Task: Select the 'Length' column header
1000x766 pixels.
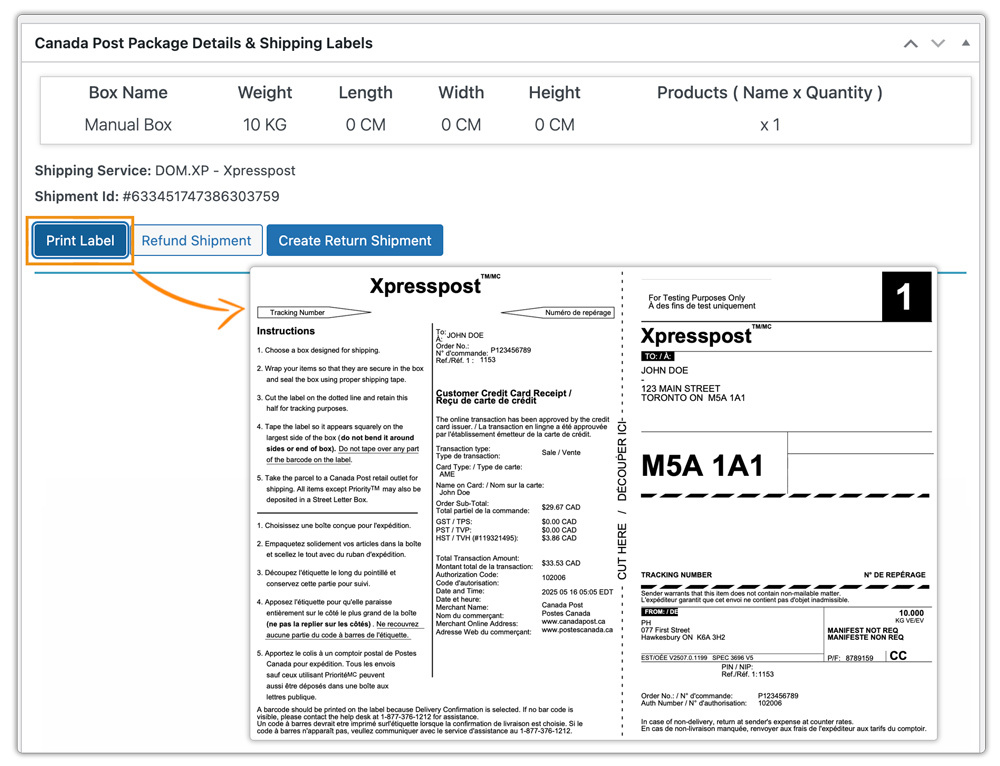Action: tap(365, 92)
